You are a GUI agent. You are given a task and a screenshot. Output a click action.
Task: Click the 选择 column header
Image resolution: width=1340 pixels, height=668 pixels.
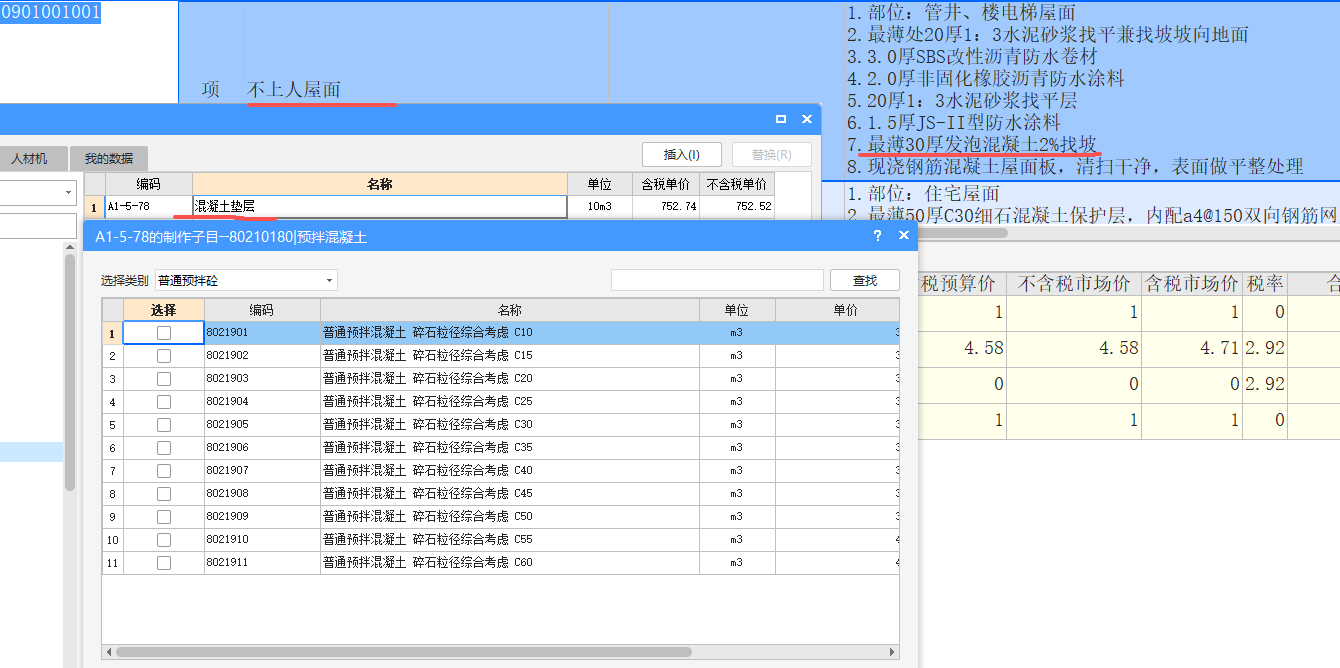click(x=164, y=310)
